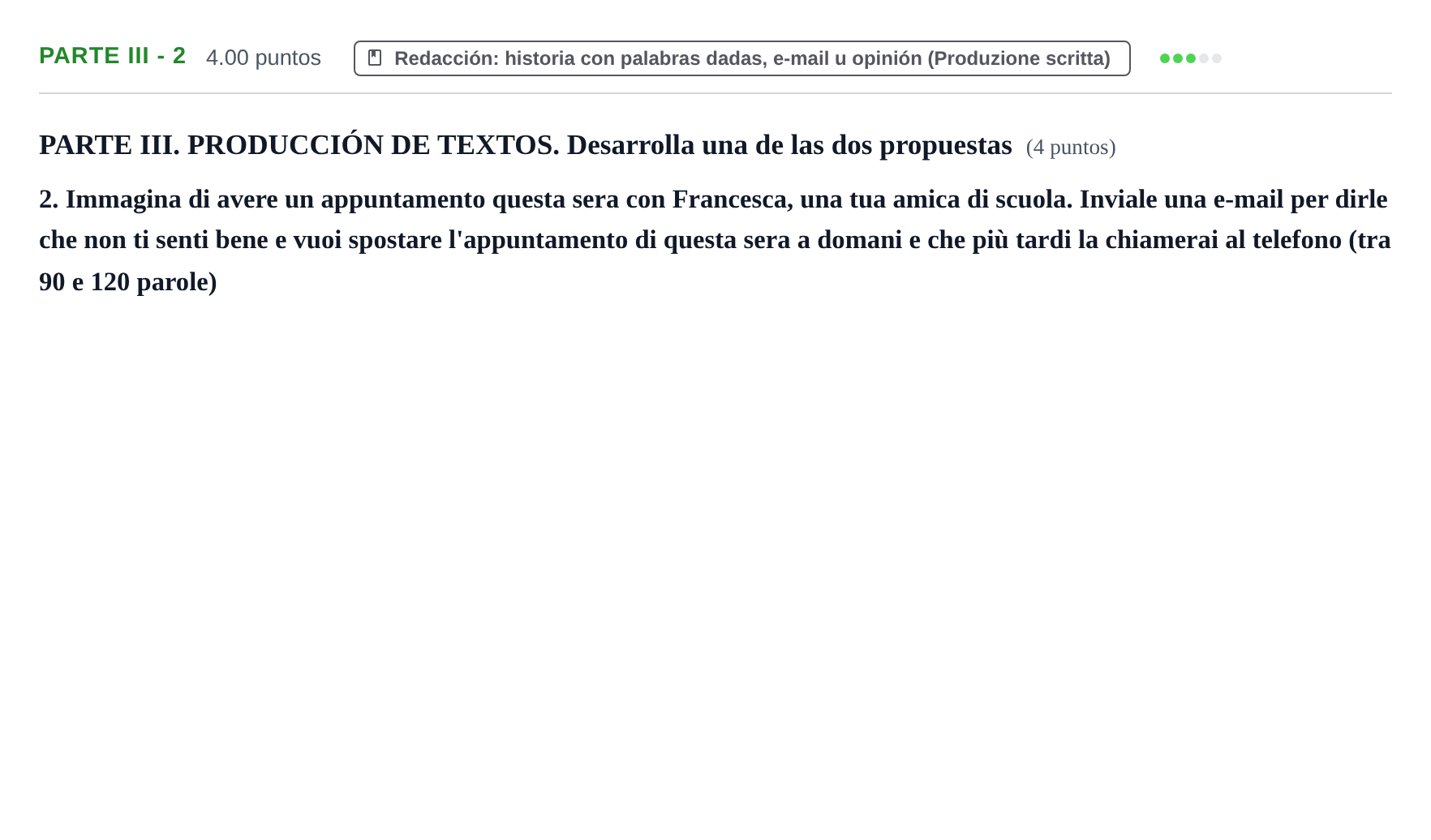Click the PARTE III. PRODUCCIÓN DE TEXTOS heading
The height and width of the screenshot is (840, 1431).
pyautogui.click(x=526, y=145)
